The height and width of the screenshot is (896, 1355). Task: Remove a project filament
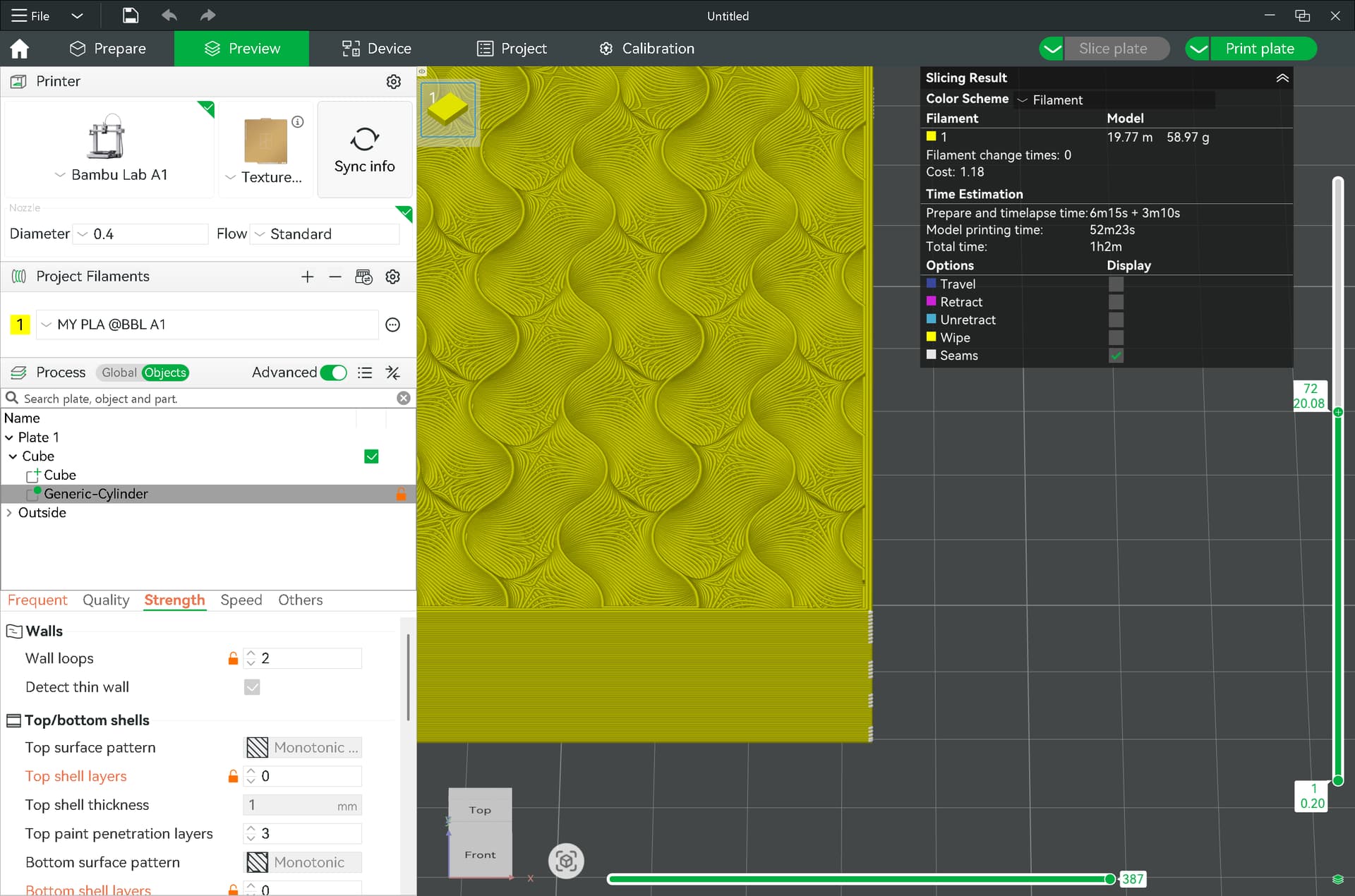[335, 277]
